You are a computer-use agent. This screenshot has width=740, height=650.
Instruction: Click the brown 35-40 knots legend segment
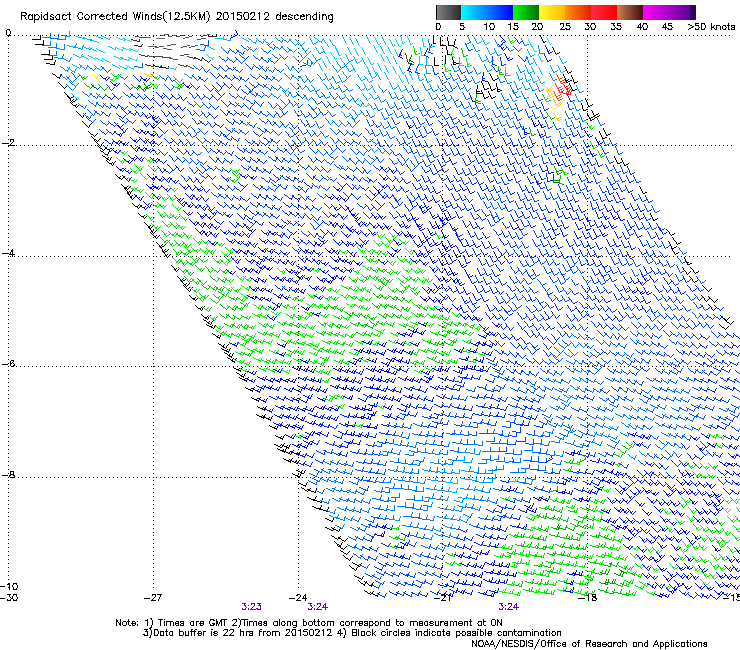click(630, 12)
